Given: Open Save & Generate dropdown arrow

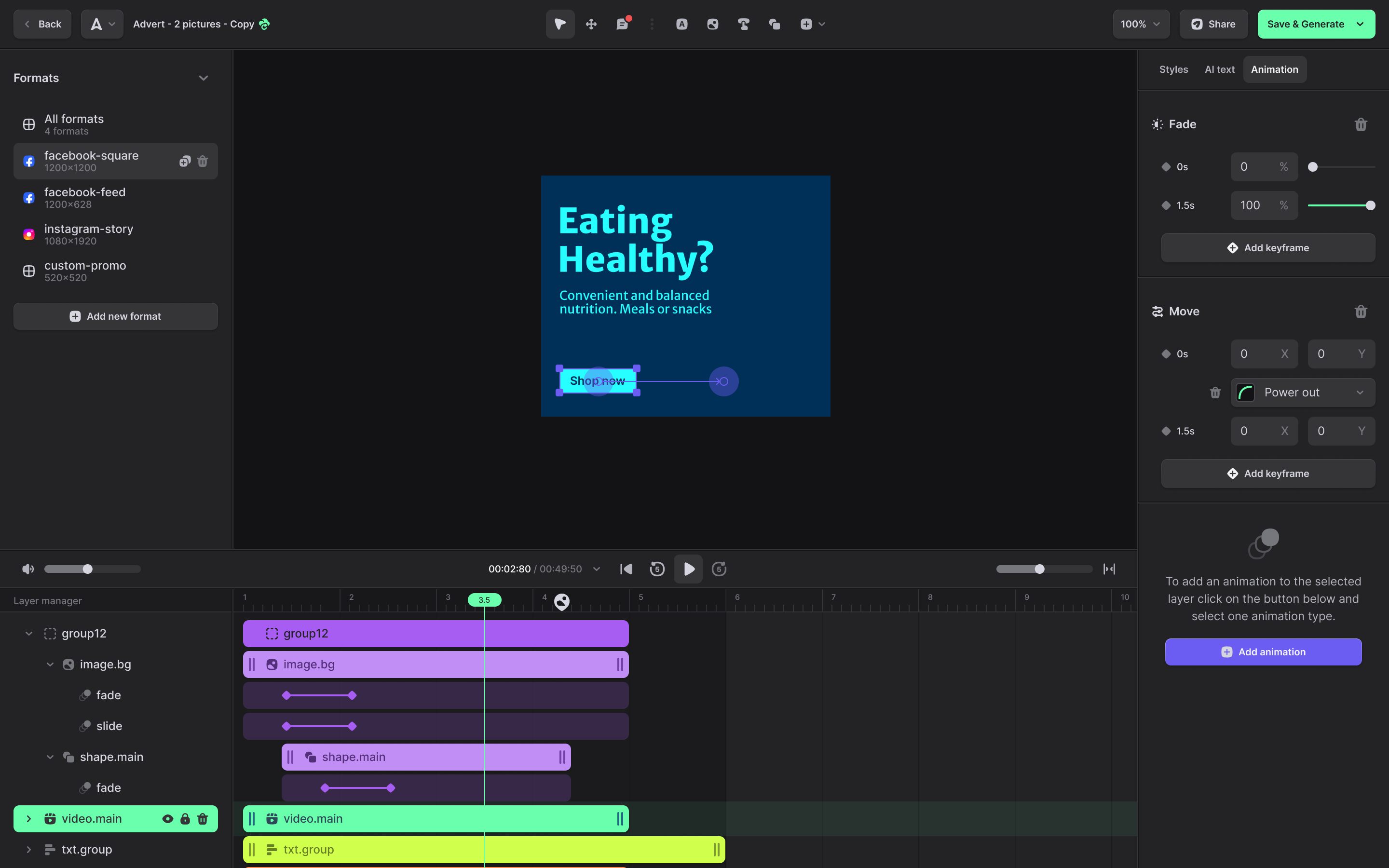Looking at the screenshot, I should coord(1360,24).
